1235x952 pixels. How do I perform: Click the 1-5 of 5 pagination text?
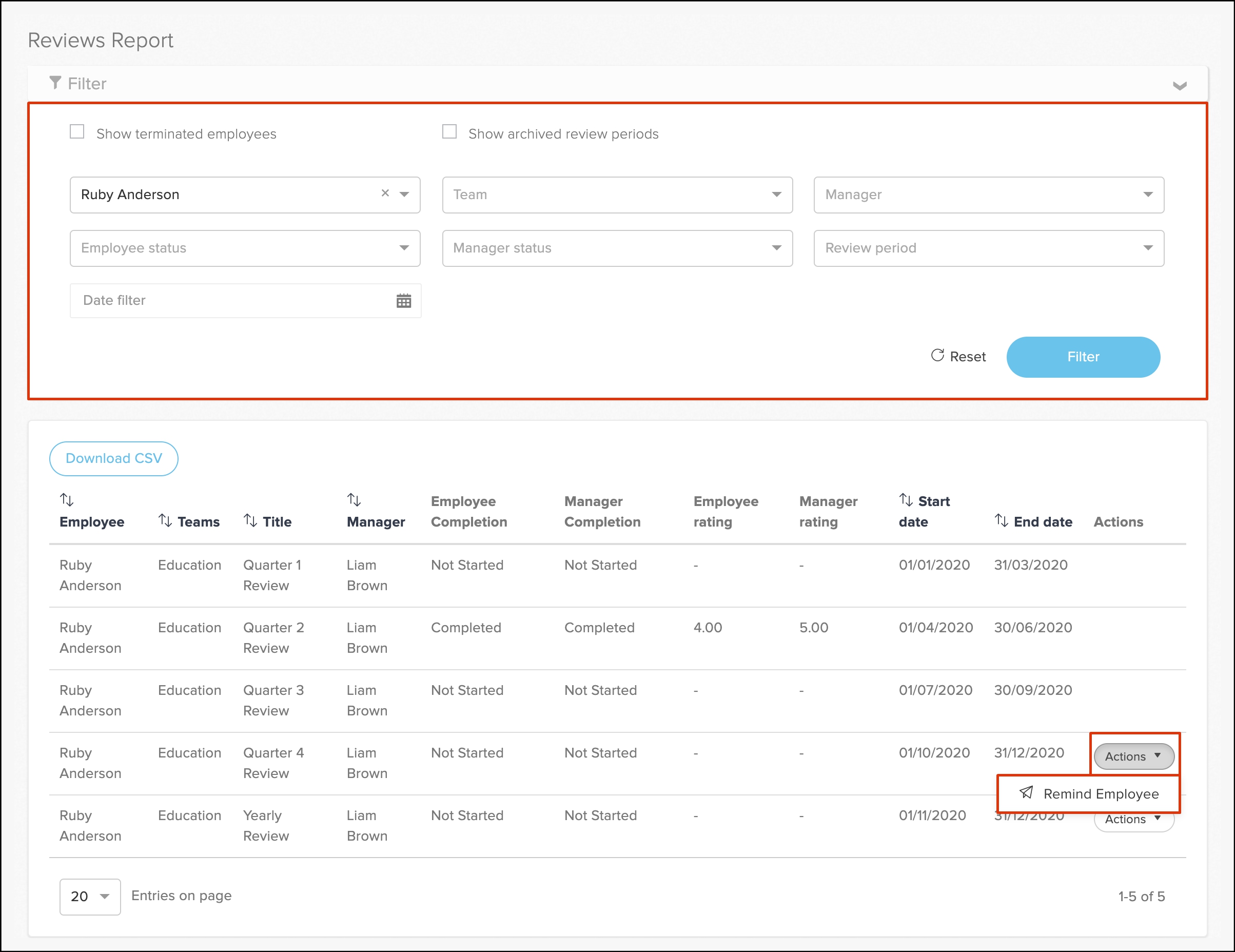(1141, 897)
